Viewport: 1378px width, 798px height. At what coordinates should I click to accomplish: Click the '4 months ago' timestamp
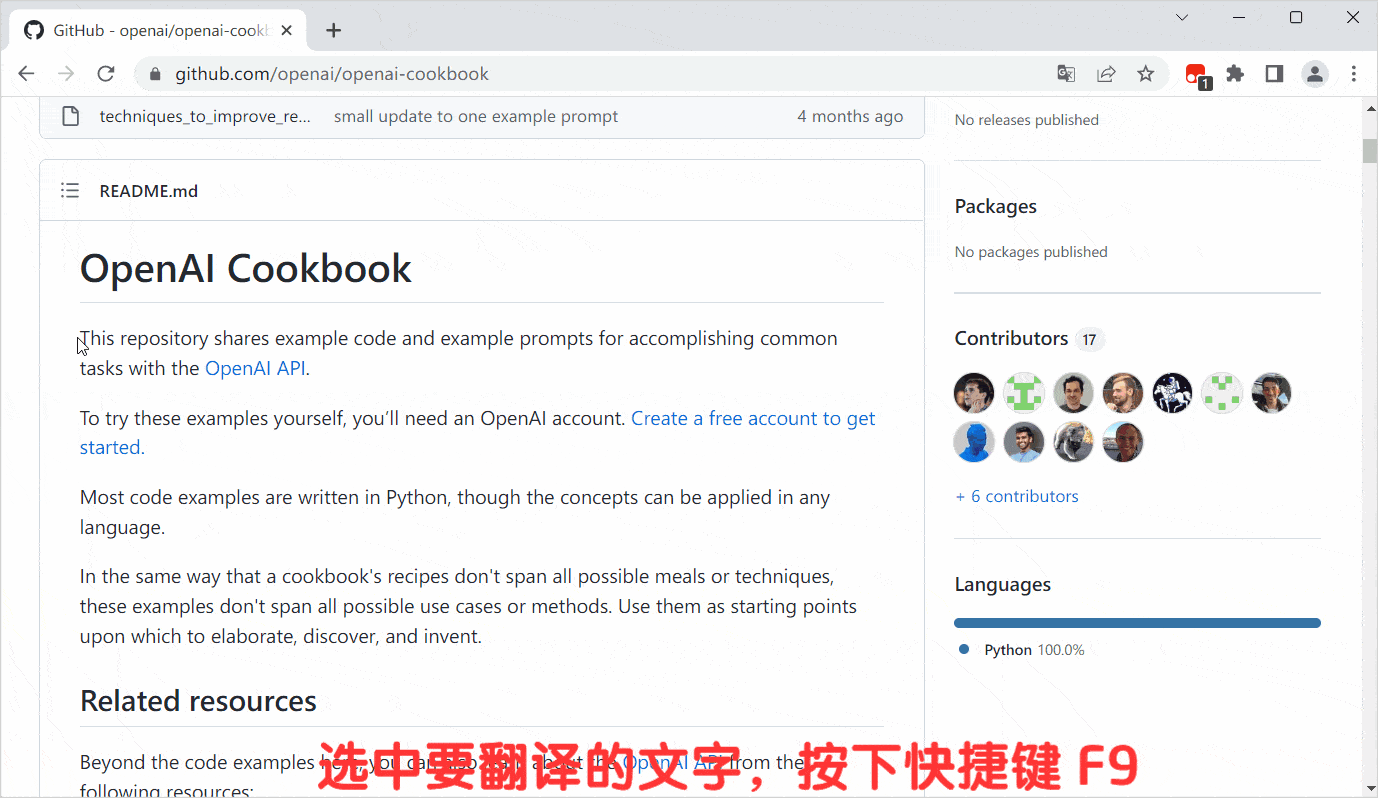(x=850, y=117)
